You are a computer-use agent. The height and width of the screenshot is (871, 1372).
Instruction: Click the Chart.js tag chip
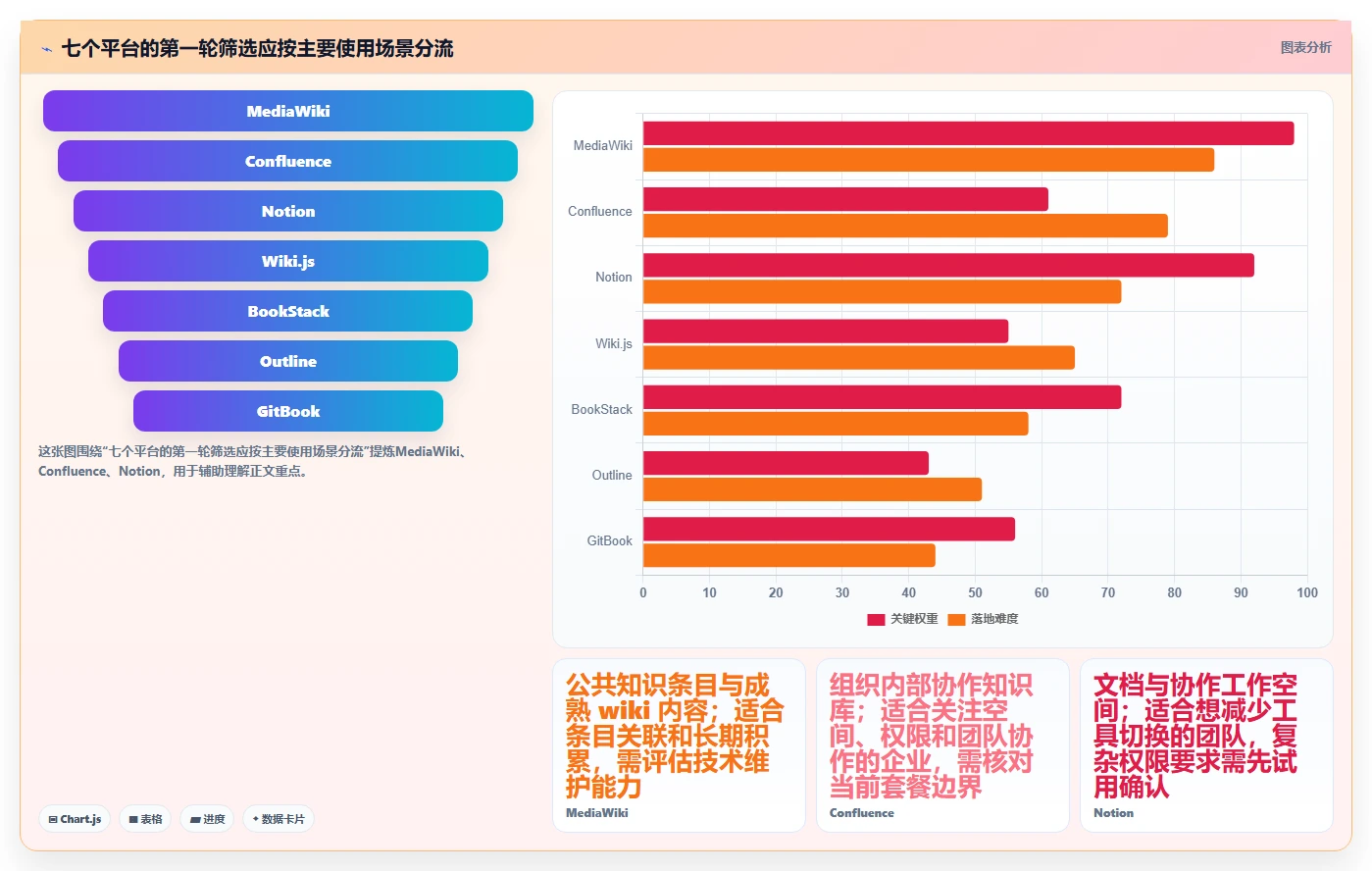tap(75, 819)
